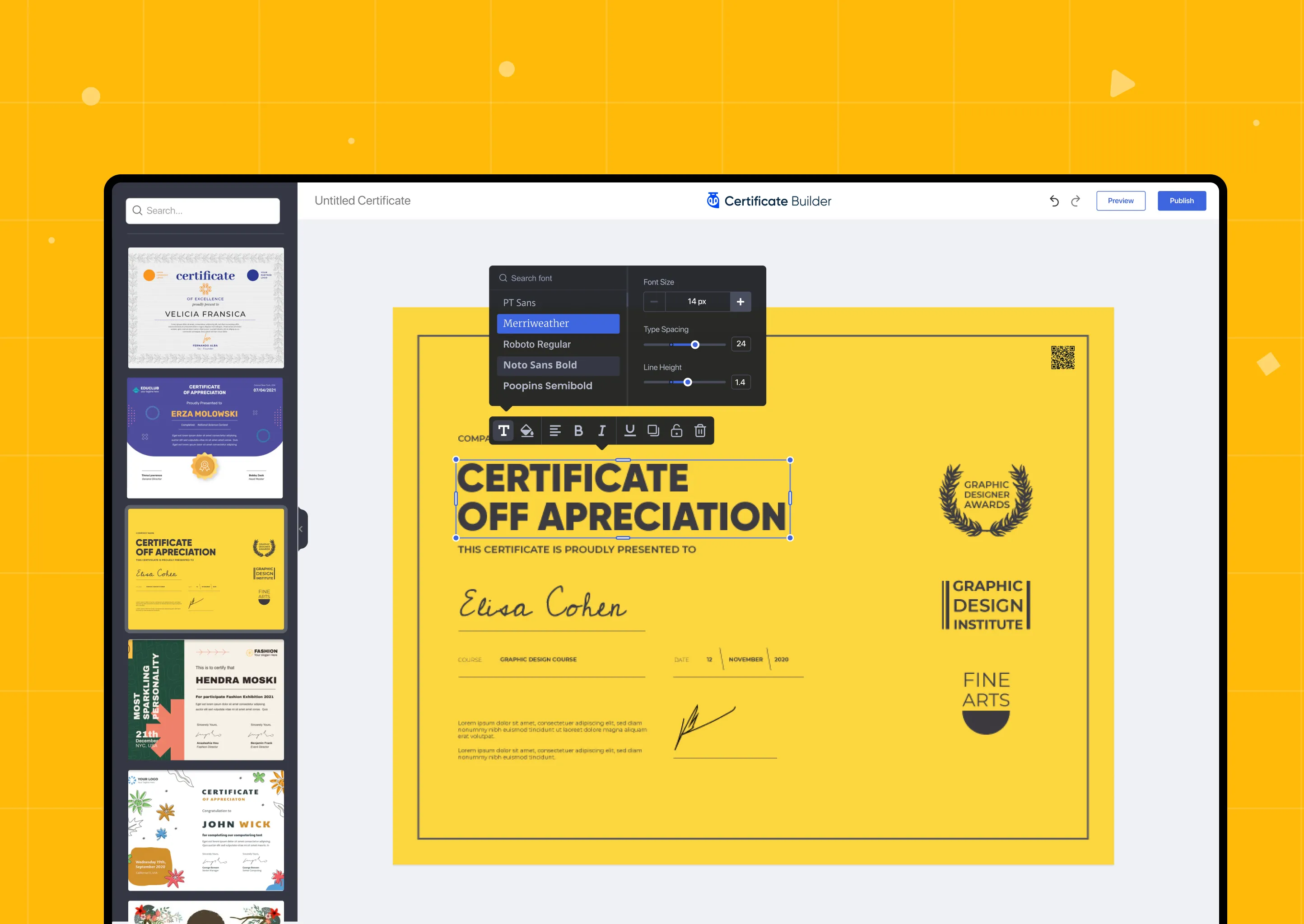This screenshot has height=924, width=1304.
Task: Select the handwritten signature on certificate
Action: 705,727
